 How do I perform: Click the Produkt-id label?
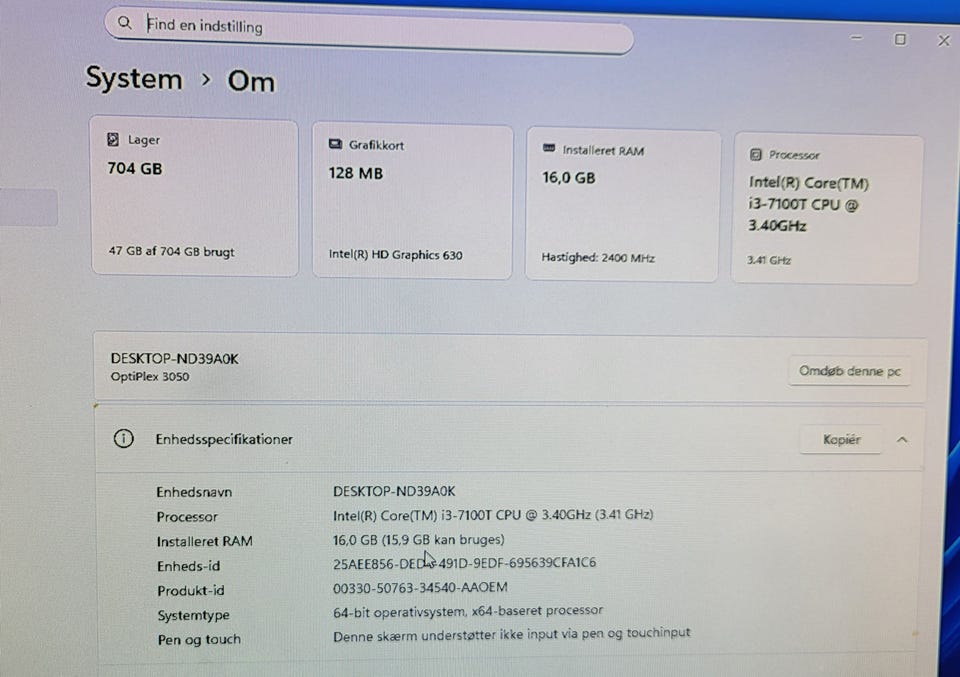coord(191,591)
